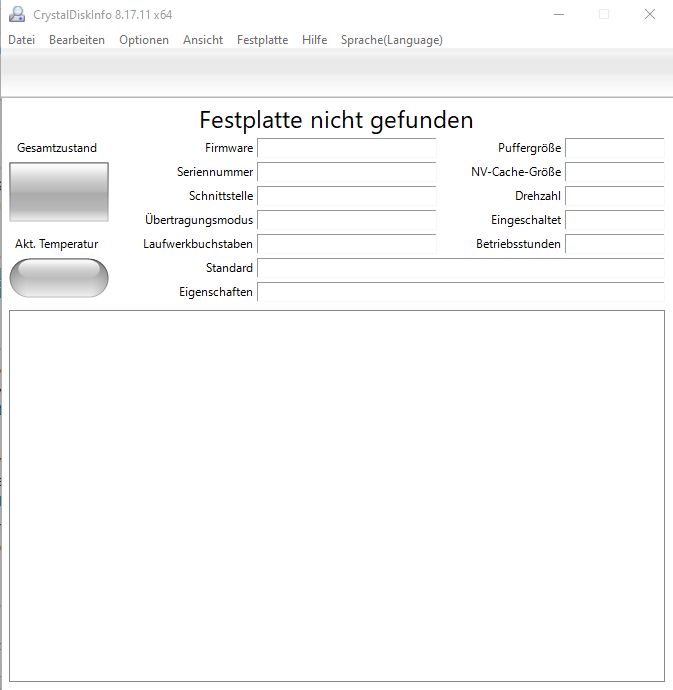
Task: Open the Bearbeiten menu
Action: [77, 40]
